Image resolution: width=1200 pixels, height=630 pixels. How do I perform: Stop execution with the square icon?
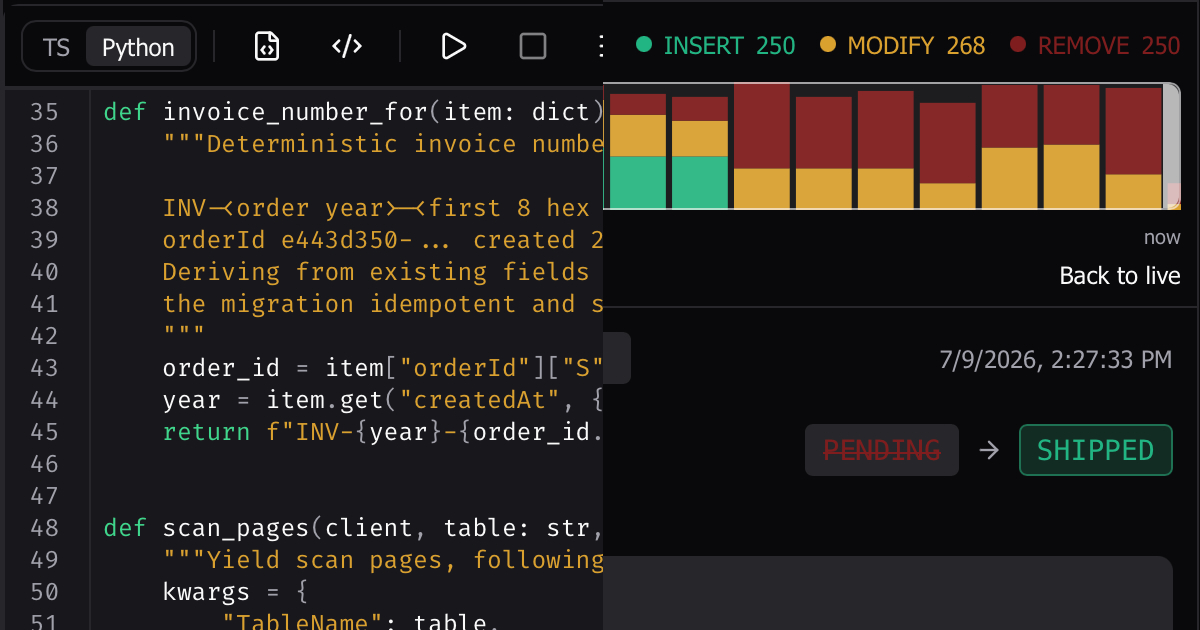(533, 46)
